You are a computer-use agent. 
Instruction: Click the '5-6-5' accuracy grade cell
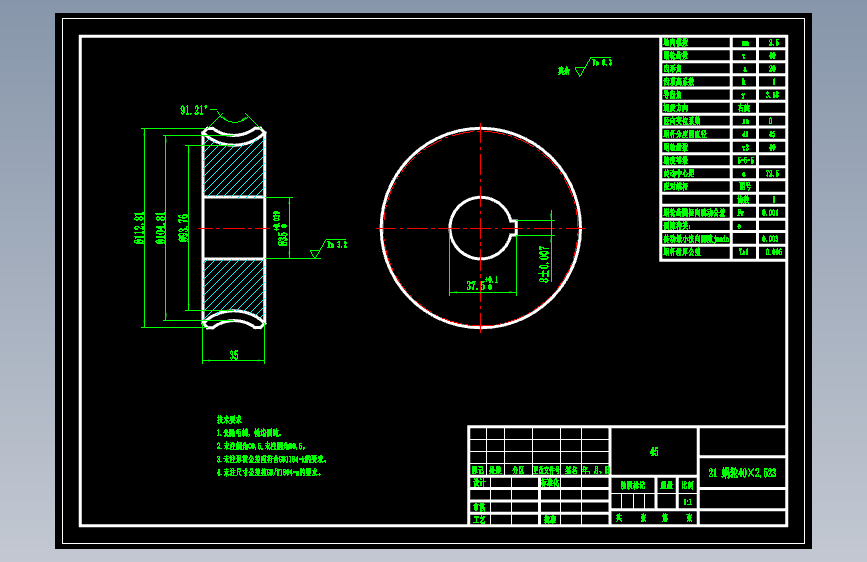click(745, 160)
